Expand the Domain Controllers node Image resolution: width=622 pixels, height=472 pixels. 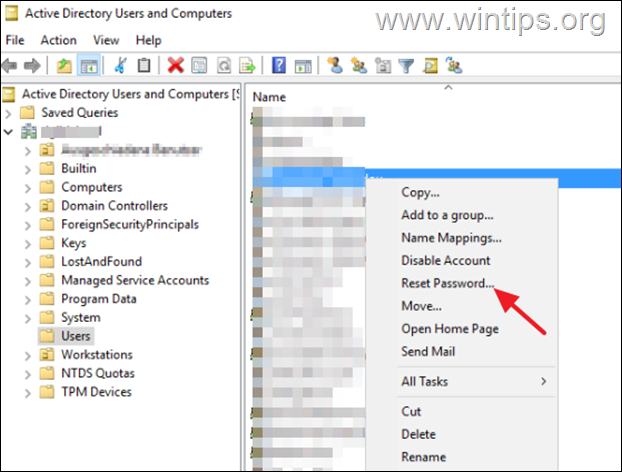[27, 206]
